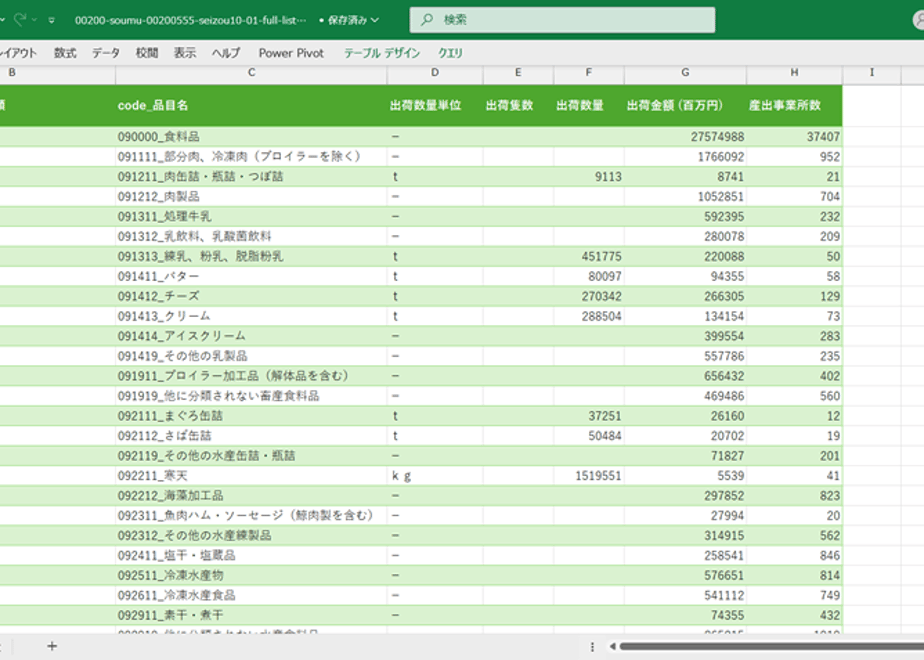Select cell 092112_さば缶詰
This screenshot has width=924, height=660.
click(x=252, y=436)
